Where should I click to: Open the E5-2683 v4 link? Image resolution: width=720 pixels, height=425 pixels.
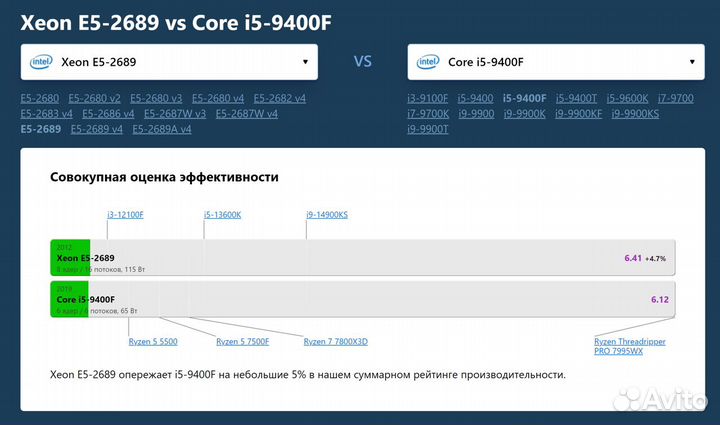point(46,114)
